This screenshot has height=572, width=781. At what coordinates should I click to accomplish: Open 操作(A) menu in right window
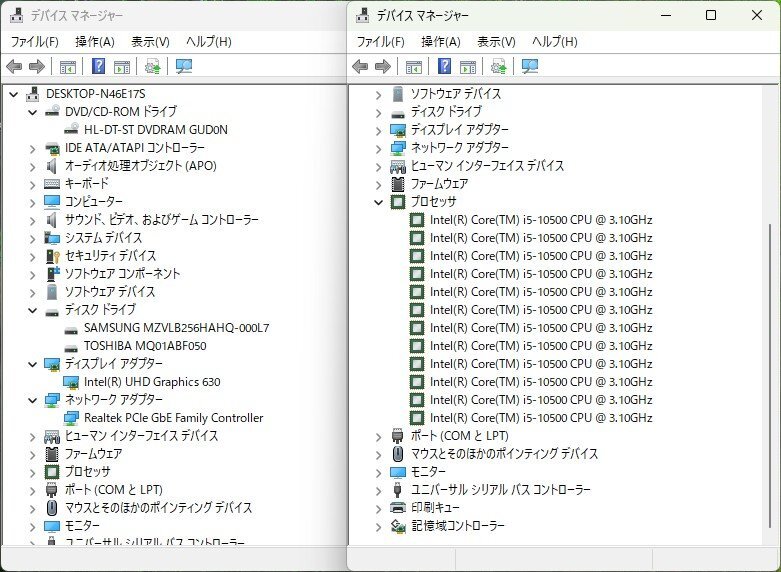[x=441, y=41]
